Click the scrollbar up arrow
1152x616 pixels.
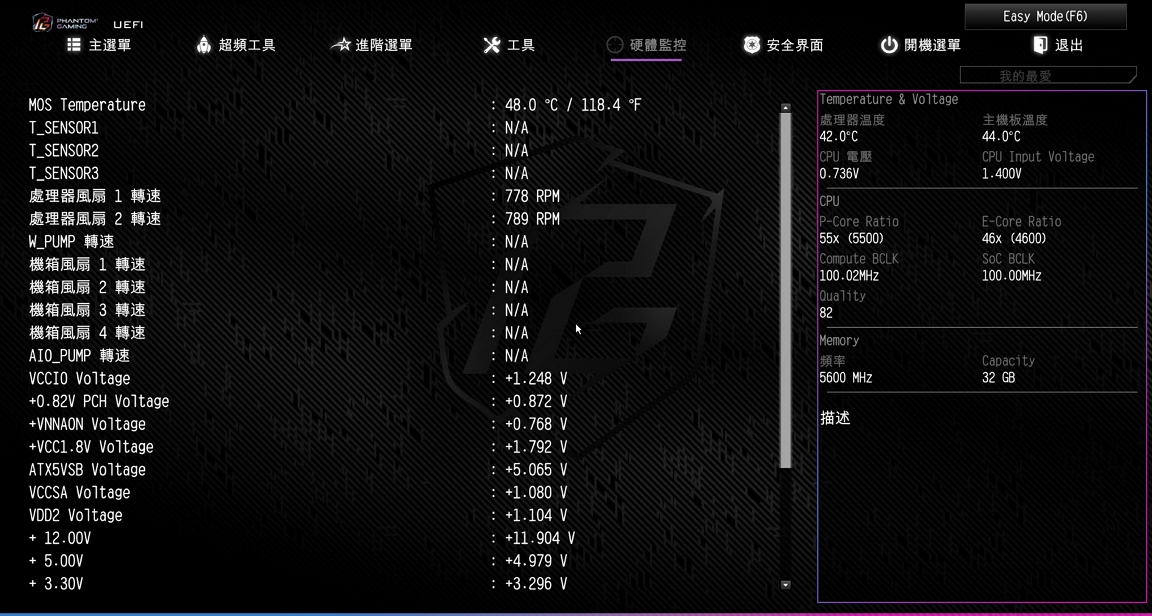785,108
